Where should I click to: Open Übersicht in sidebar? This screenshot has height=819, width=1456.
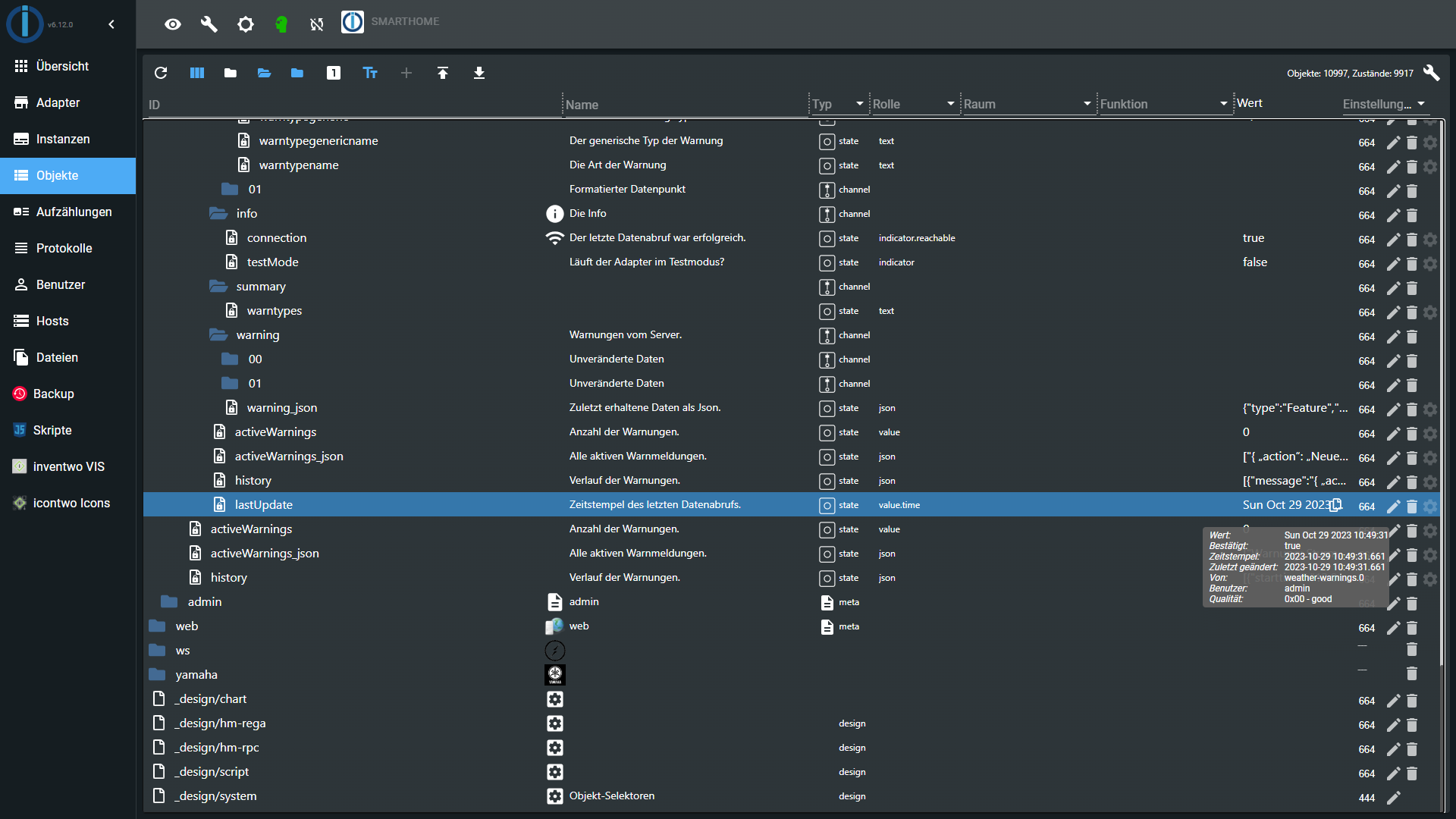(x=68, y=66)
